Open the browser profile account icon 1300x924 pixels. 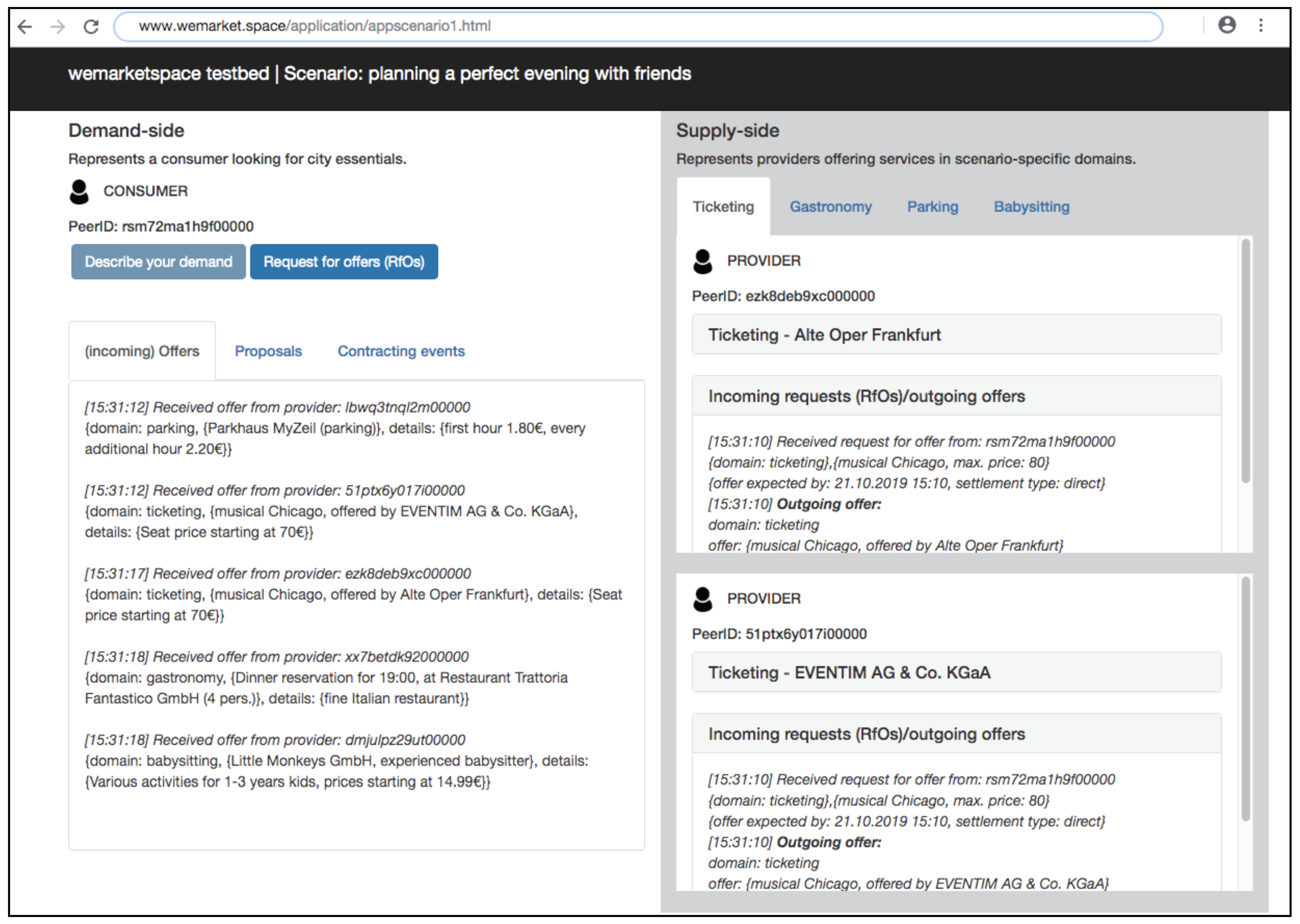click(x=1227, y=25)
